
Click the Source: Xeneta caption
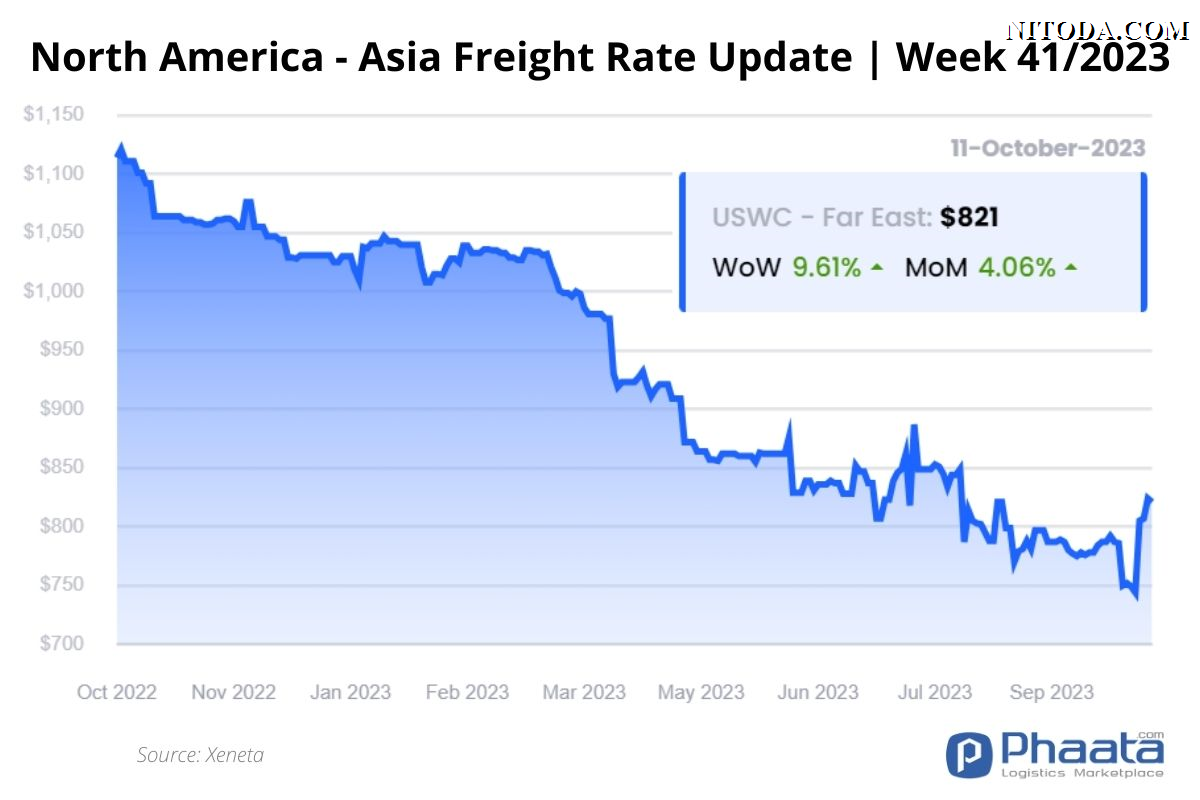pyautogui.click(x=200, y=755)
